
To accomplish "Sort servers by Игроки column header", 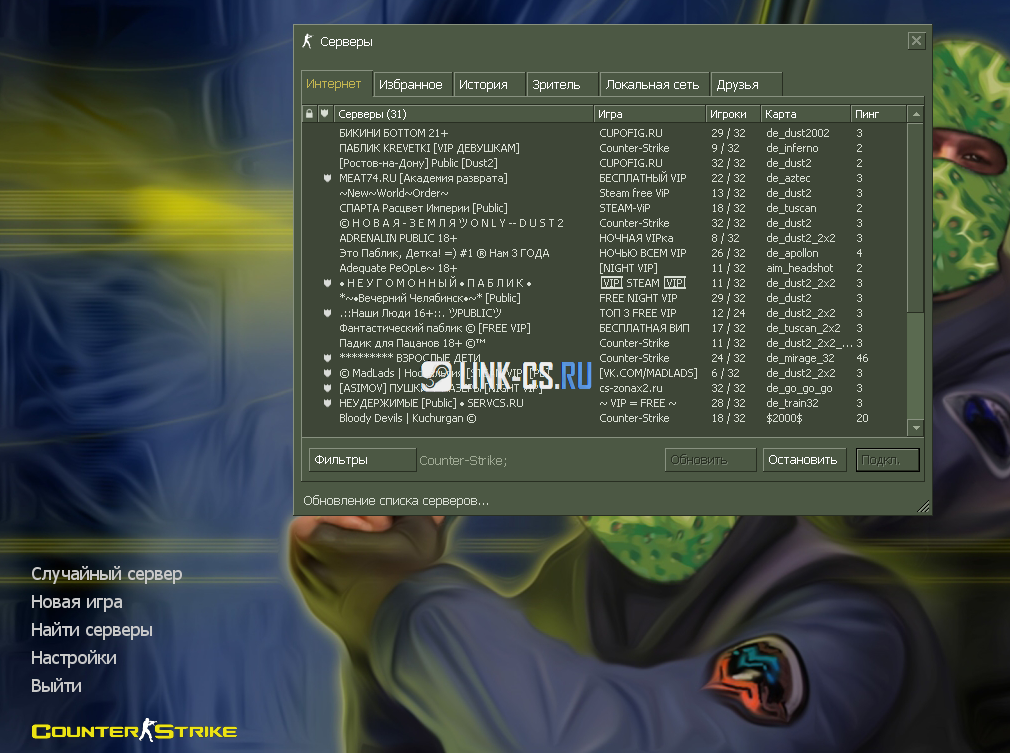I will (x=732, y=114).
